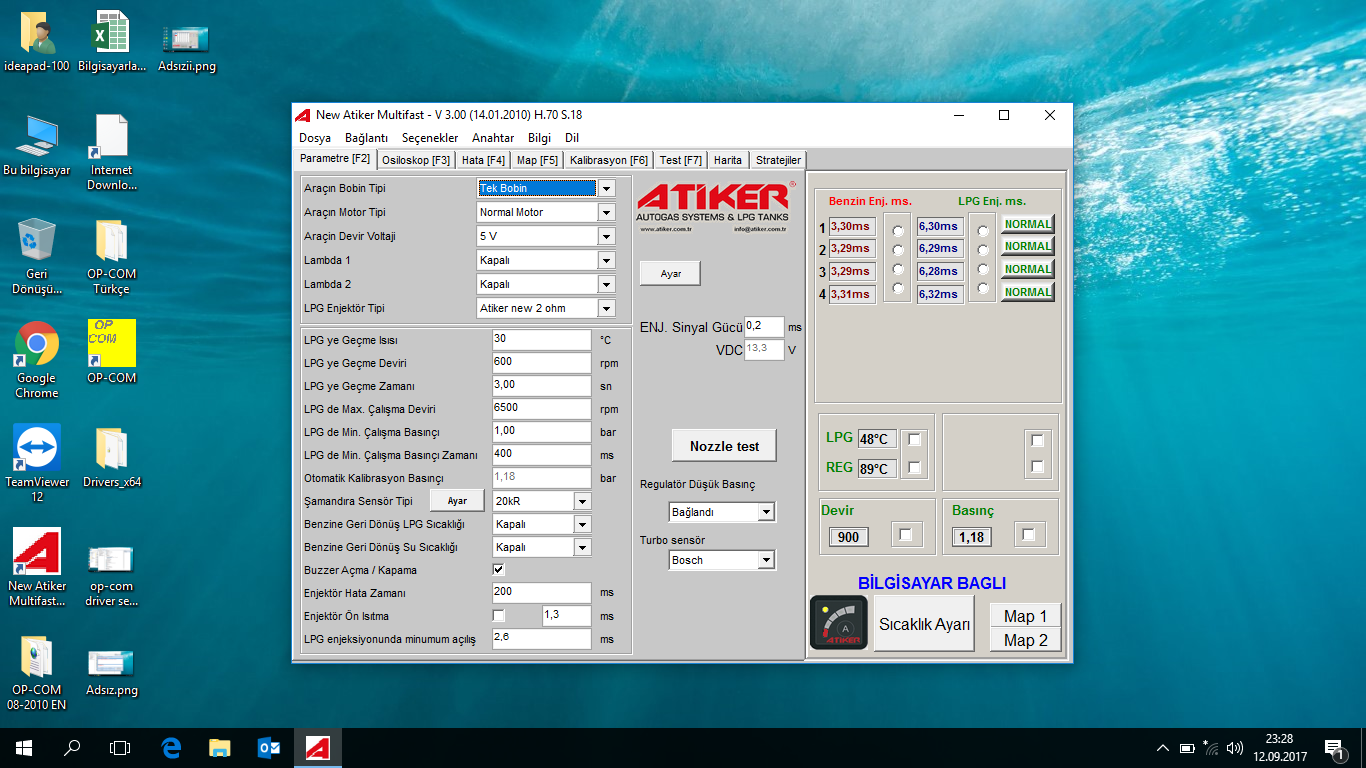1366x768 pixels.
Task: Enable Enjektör Ön Isıtma checkbox
Action: coord(499,616)
